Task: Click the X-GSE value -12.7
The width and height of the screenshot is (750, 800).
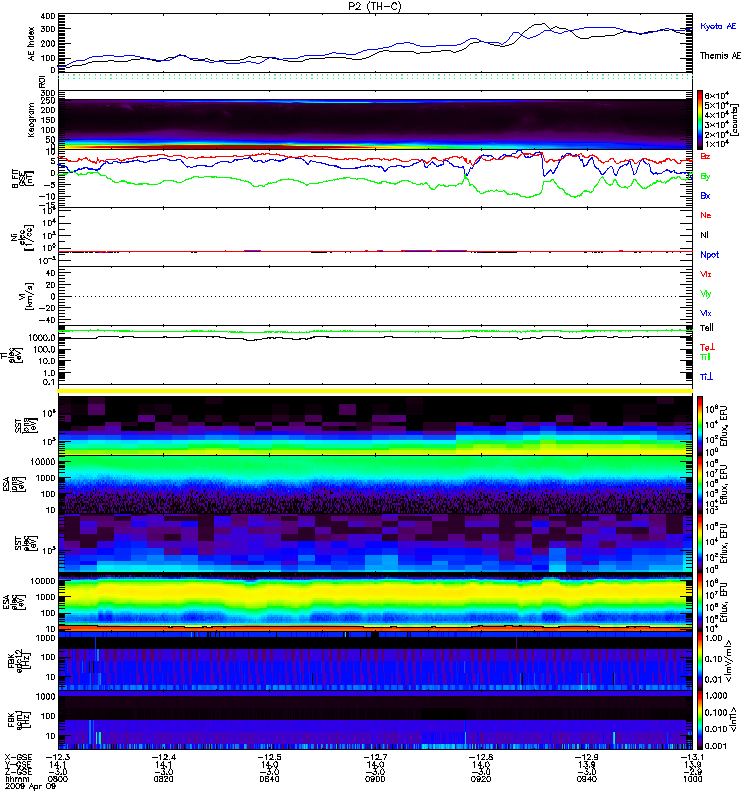Action: point(375,757)
